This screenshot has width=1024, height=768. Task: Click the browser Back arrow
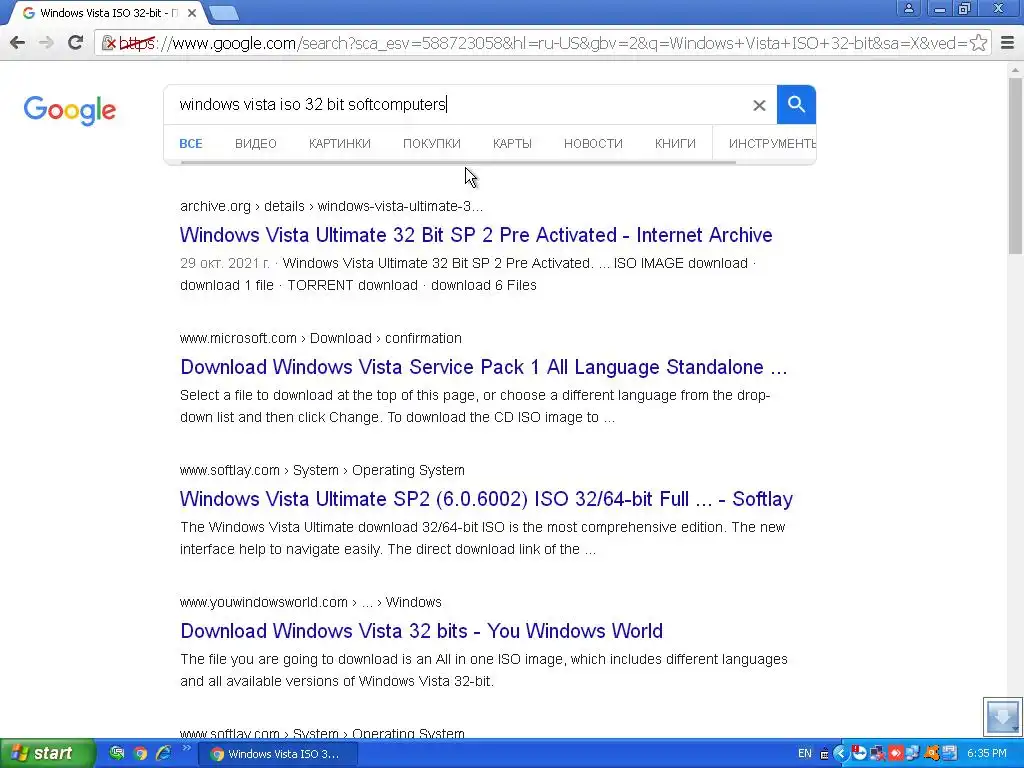click(18, 43)
